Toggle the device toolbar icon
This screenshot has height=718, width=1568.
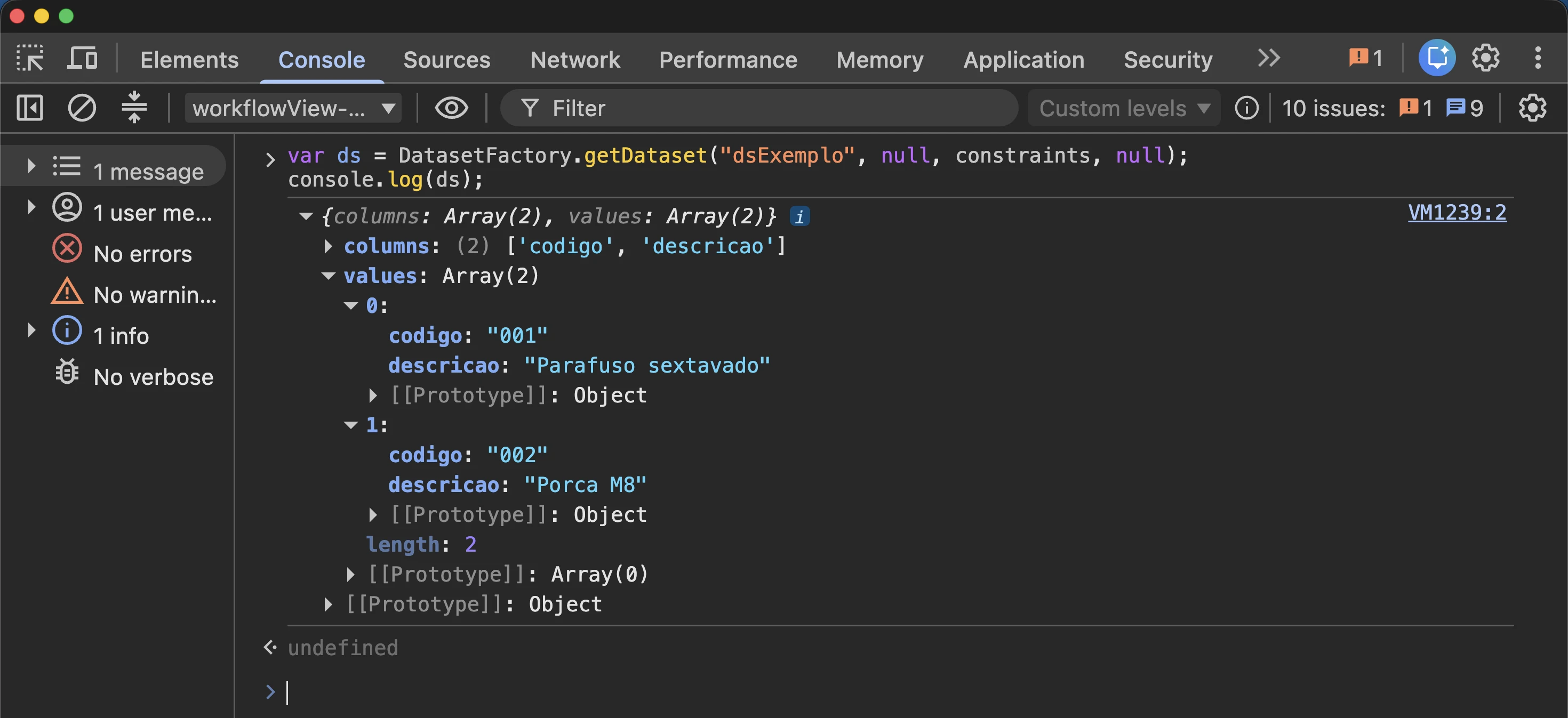[82, 59]
